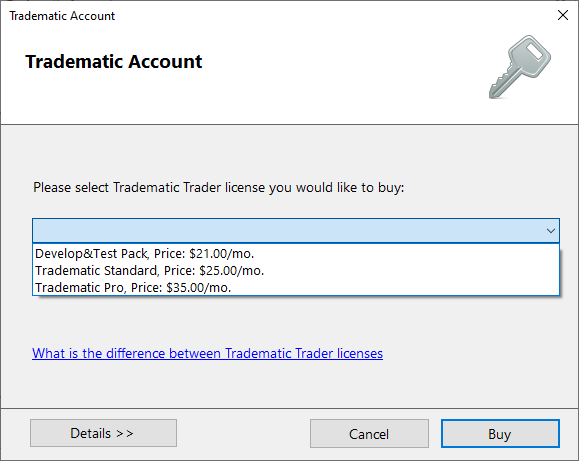Close the Tradematic Account dialog
This screenshot has width=579, height=461.
tap(563, 15)
